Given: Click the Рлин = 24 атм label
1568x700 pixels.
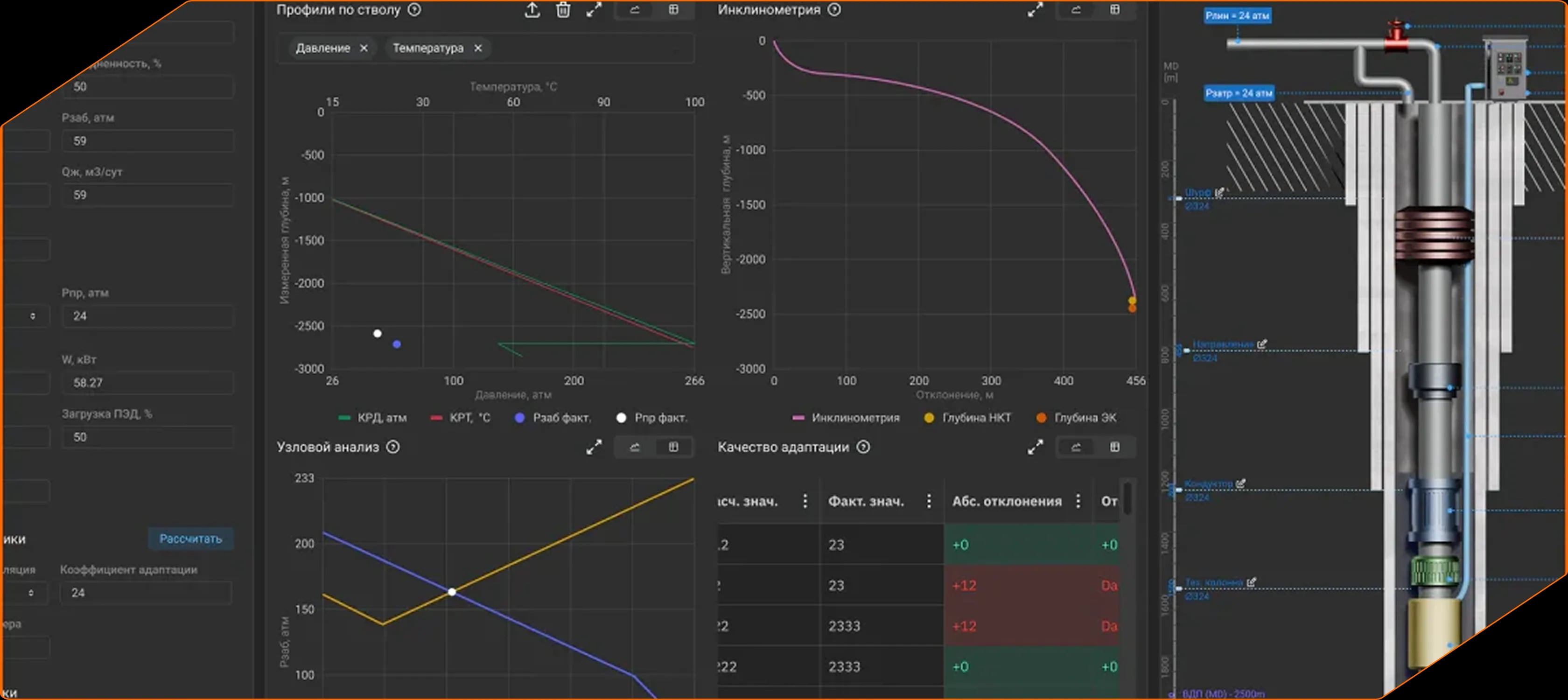Looking at the screenshot, I should [1238, 16].
